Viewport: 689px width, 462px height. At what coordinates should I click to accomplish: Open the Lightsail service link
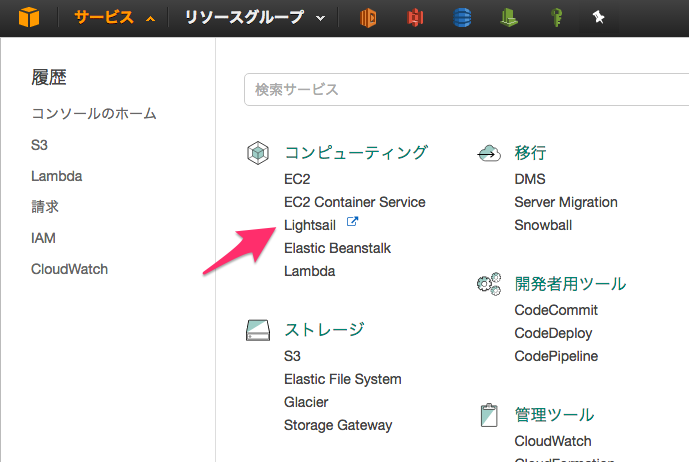pyautogui.click(x=311, y=225)
